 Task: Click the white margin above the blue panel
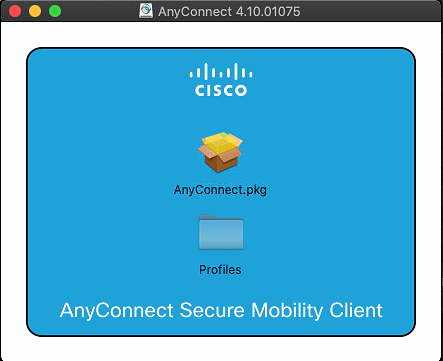pyautogui.click(x=221, y=34)
